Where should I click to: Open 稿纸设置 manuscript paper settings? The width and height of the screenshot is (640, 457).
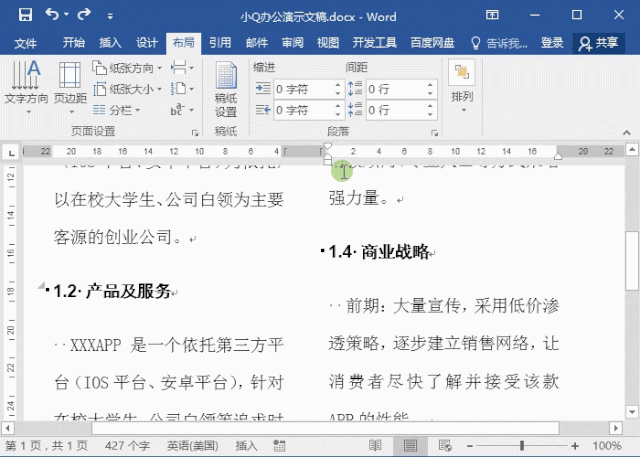(x=226, y=89)
